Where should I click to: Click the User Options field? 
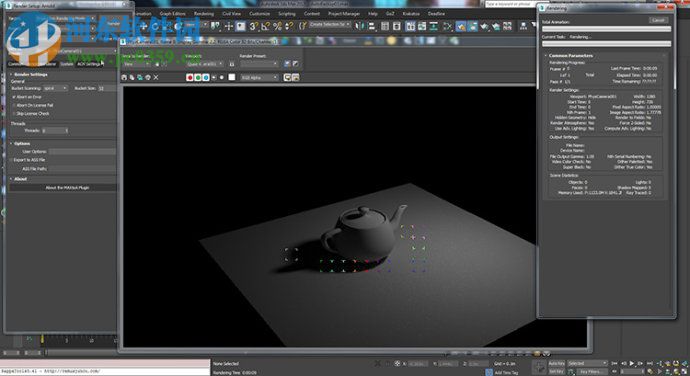[x=82, y=151]
